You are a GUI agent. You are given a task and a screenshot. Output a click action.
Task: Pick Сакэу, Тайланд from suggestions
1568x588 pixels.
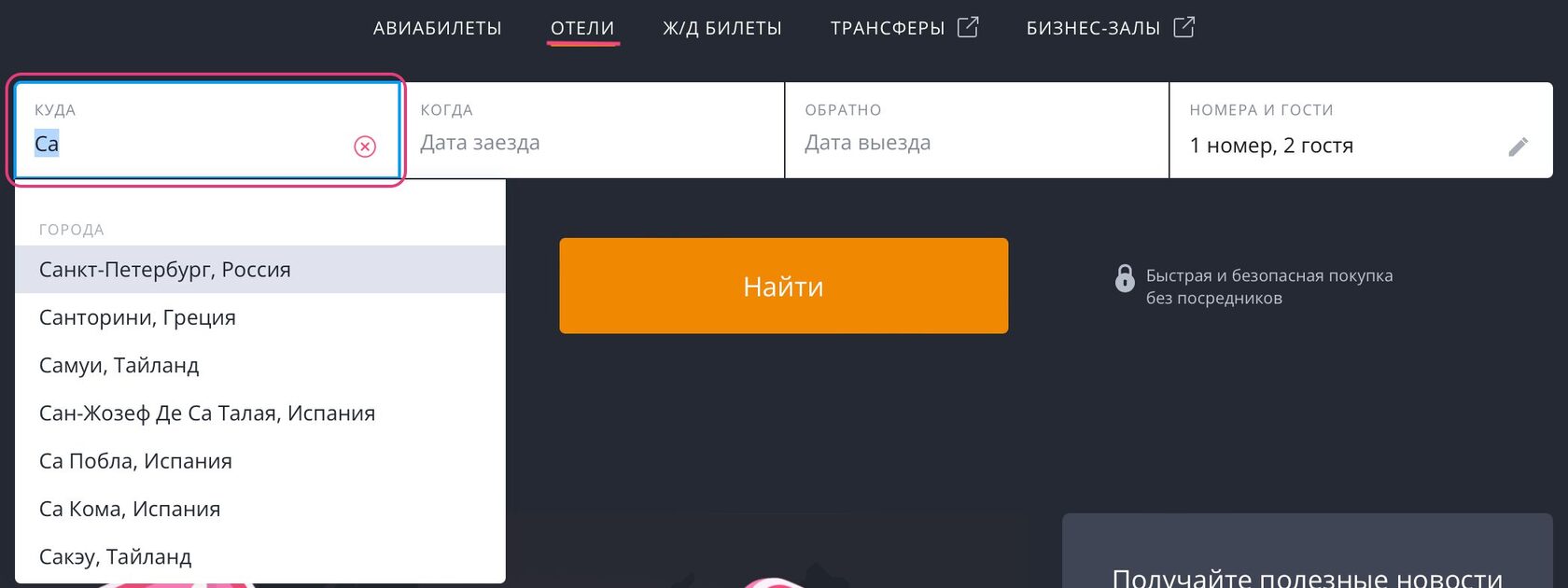pos(260,557)
